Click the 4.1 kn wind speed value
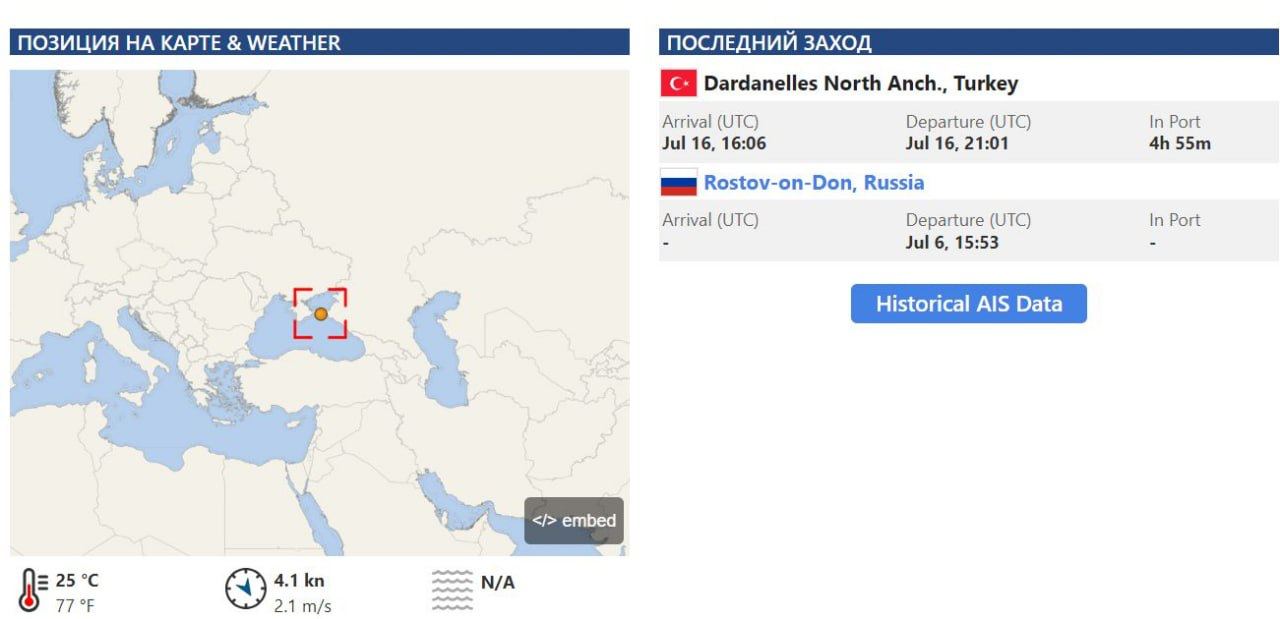The height and width of the screenshot is (619, 1280). [299, 580]
